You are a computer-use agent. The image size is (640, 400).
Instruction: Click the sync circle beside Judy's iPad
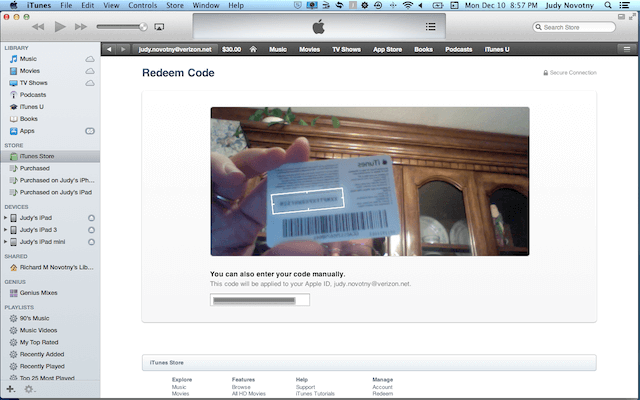pyautogui.click(x=91, y=218)
